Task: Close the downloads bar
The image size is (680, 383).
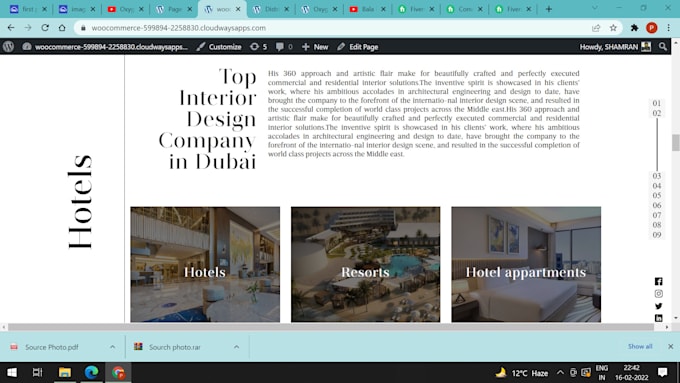Action: point(670,346)
